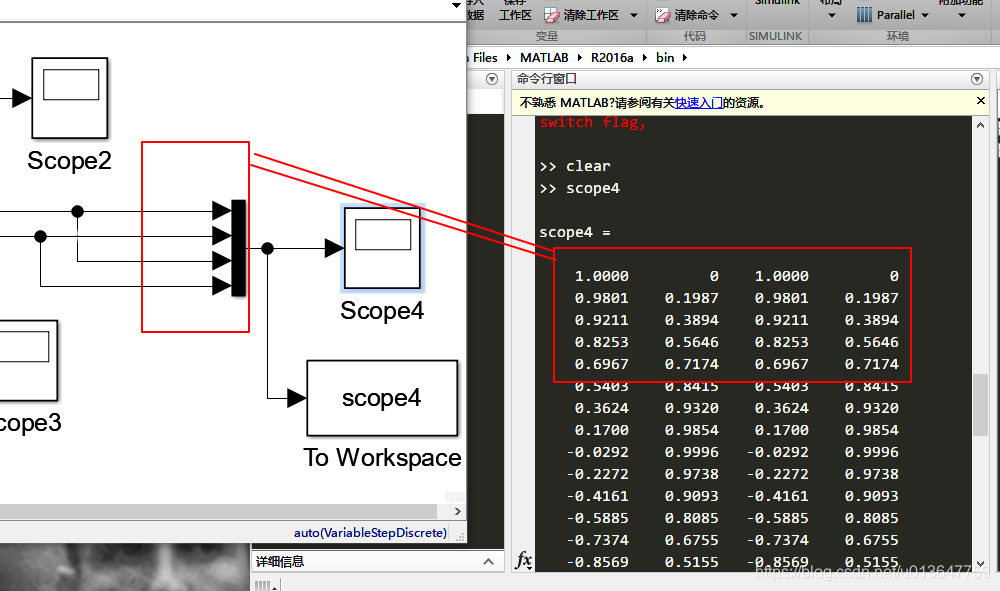Click auto(VariableStepDiscrete) solver status link

371,532
